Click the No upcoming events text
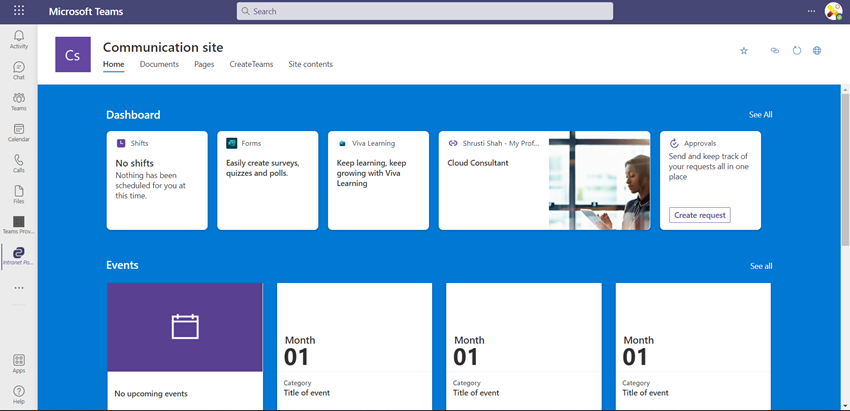Image resolution: width=850 pixels, height=411 pixels. (151, 394)
